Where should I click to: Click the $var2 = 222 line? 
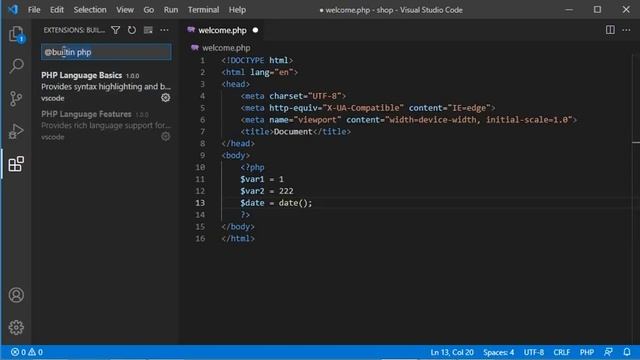(x=267, y=191)
